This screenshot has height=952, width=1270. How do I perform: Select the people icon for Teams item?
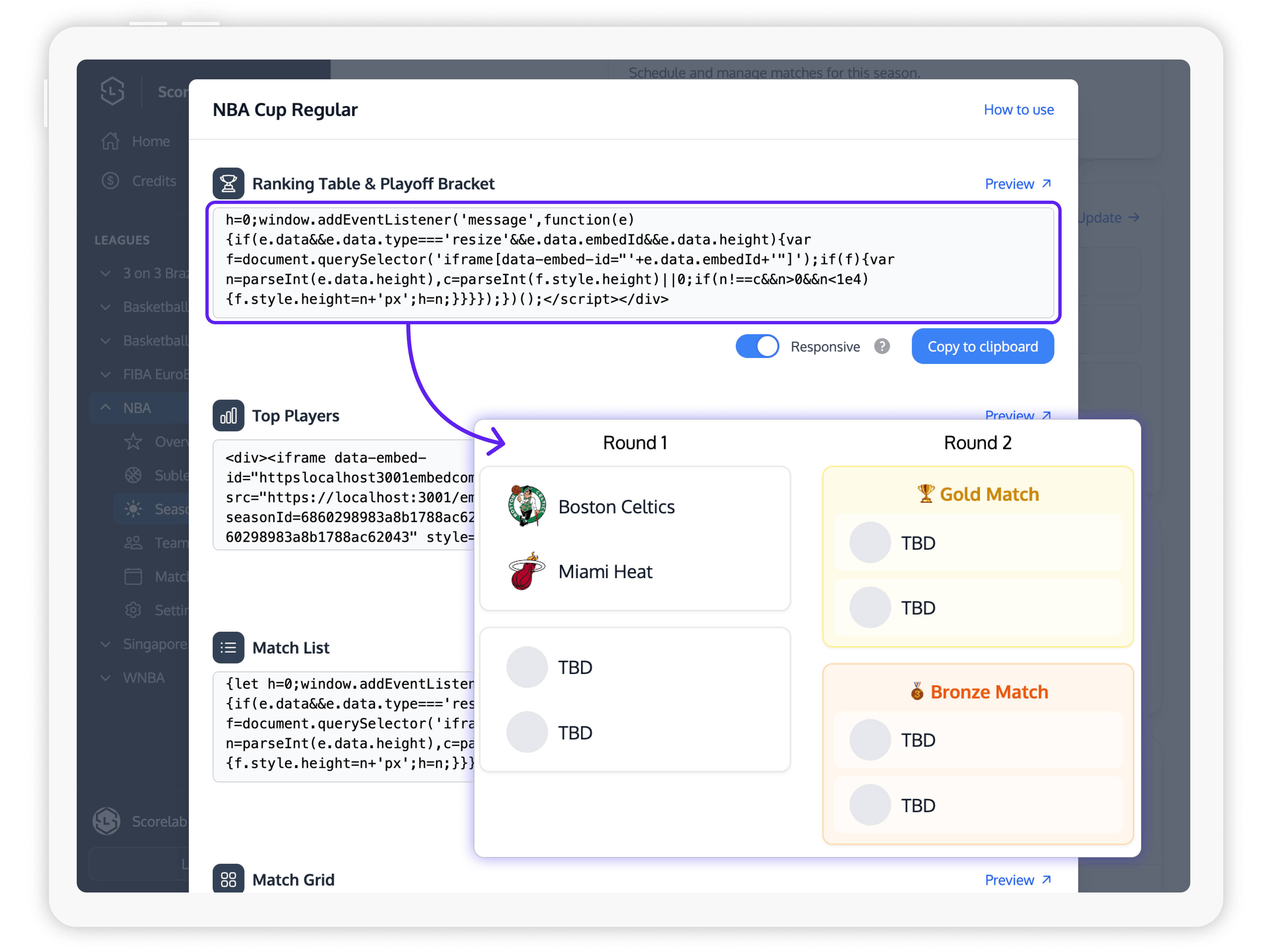pyautogui.click(x=133, y=543)
